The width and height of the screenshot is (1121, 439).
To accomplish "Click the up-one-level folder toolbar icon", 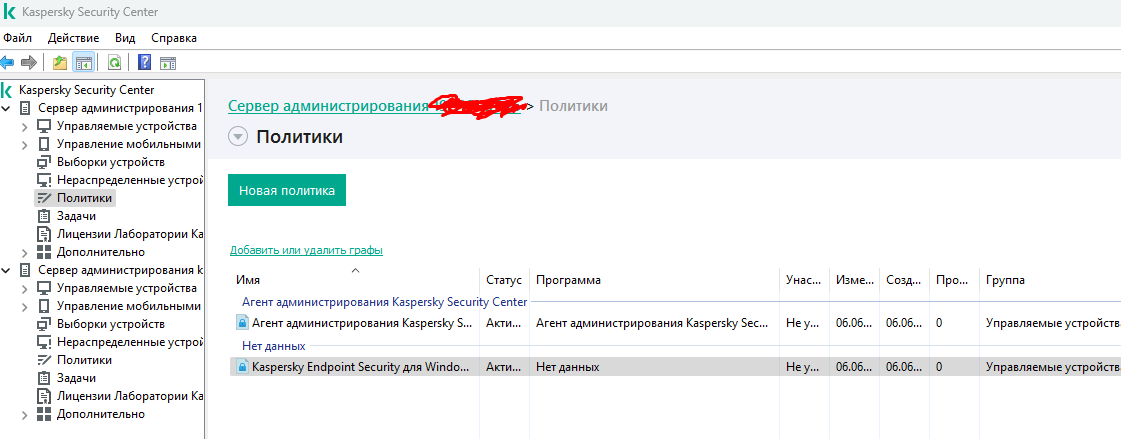I will [60, 63].
